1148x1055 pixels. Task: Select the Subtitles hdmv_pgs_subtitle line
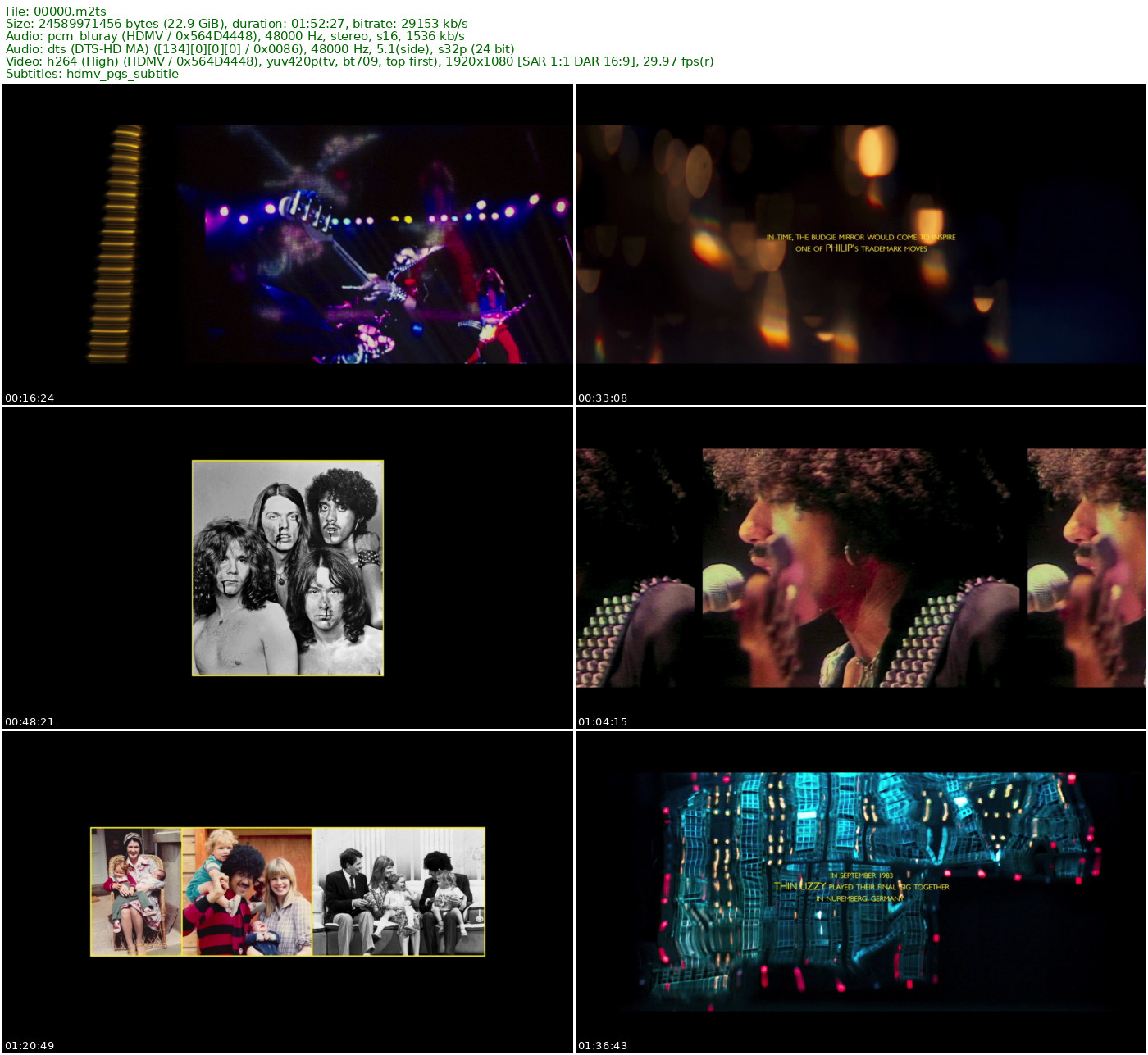tap(92, 74)
